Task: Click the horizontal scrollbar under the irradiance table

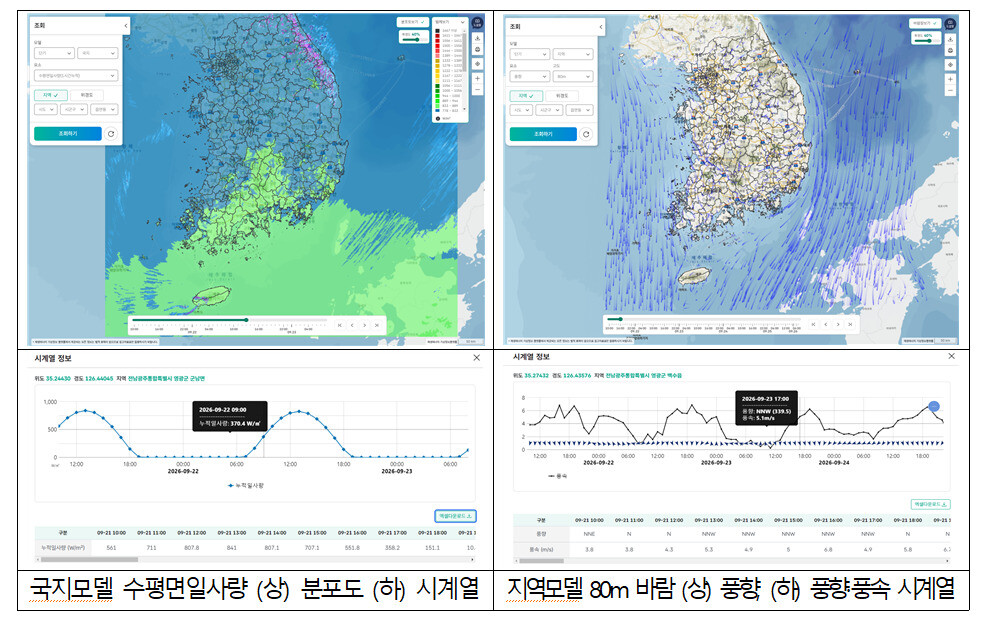Action: [87, 559]
